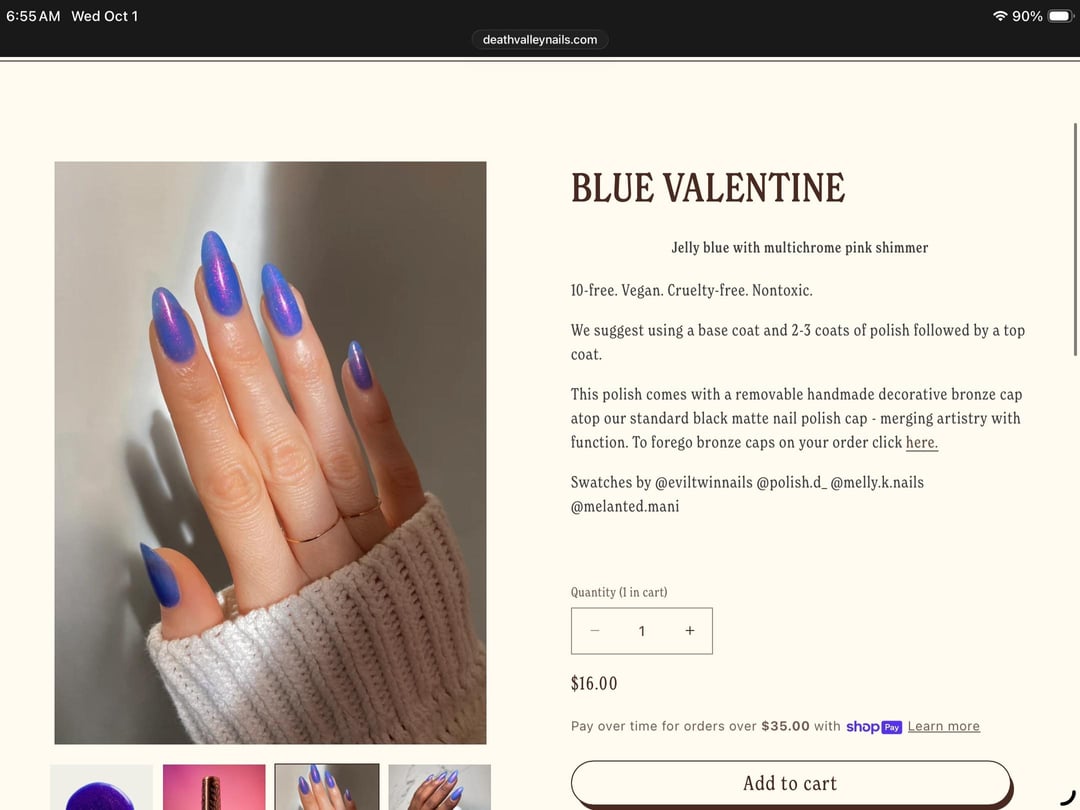Select the purple bottle cap thumbnail
This screenshot has height=810, width=1080.
pyautogui.click(x=101, y=787)
